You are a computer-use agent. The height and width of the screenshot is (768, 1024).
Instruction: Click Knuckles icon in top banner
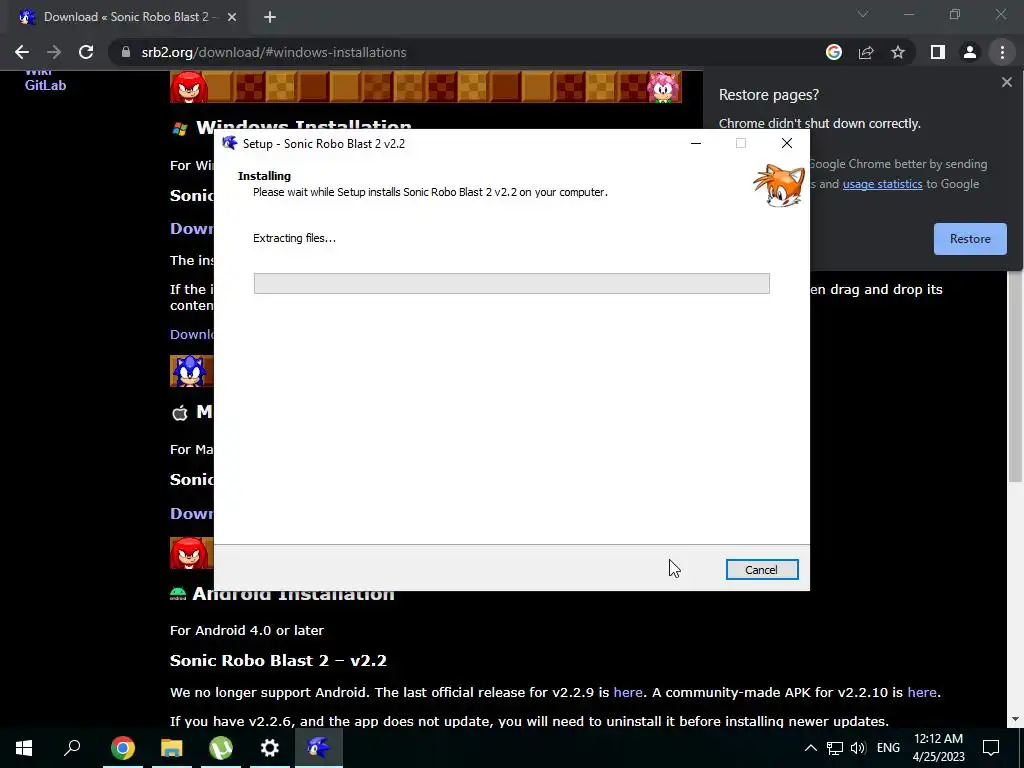tap(189, 87)
